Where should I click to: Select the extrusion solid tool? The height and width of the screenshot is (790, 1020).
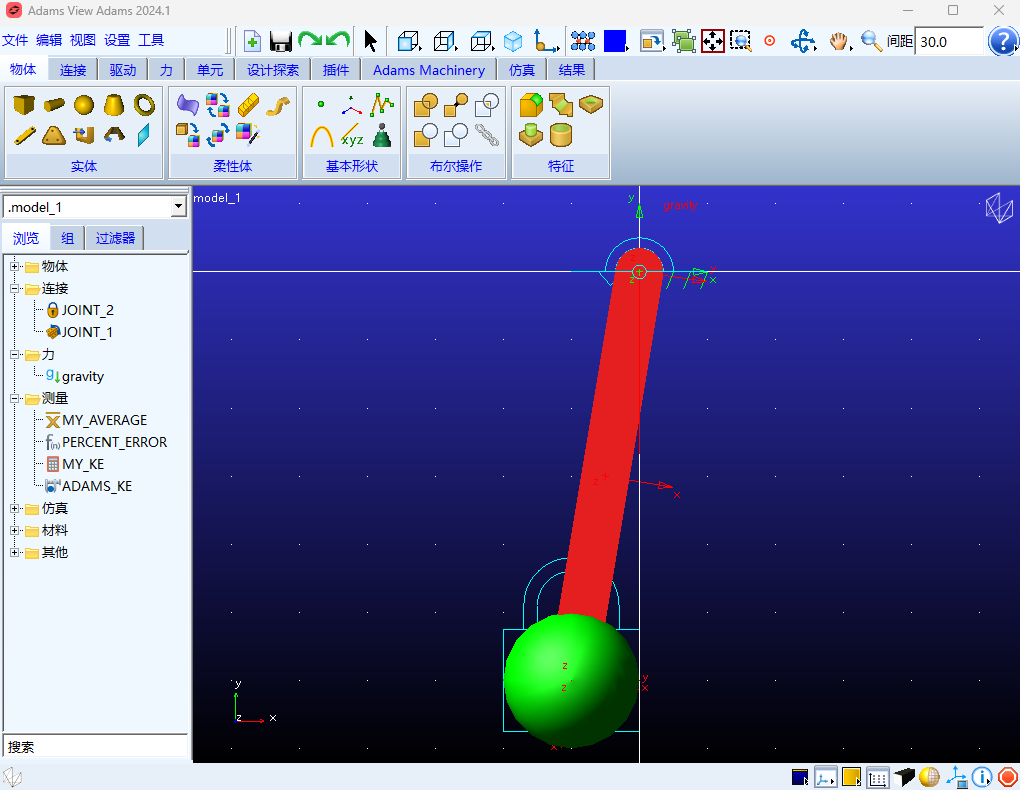pyautogui.click(x=84, y=135)
